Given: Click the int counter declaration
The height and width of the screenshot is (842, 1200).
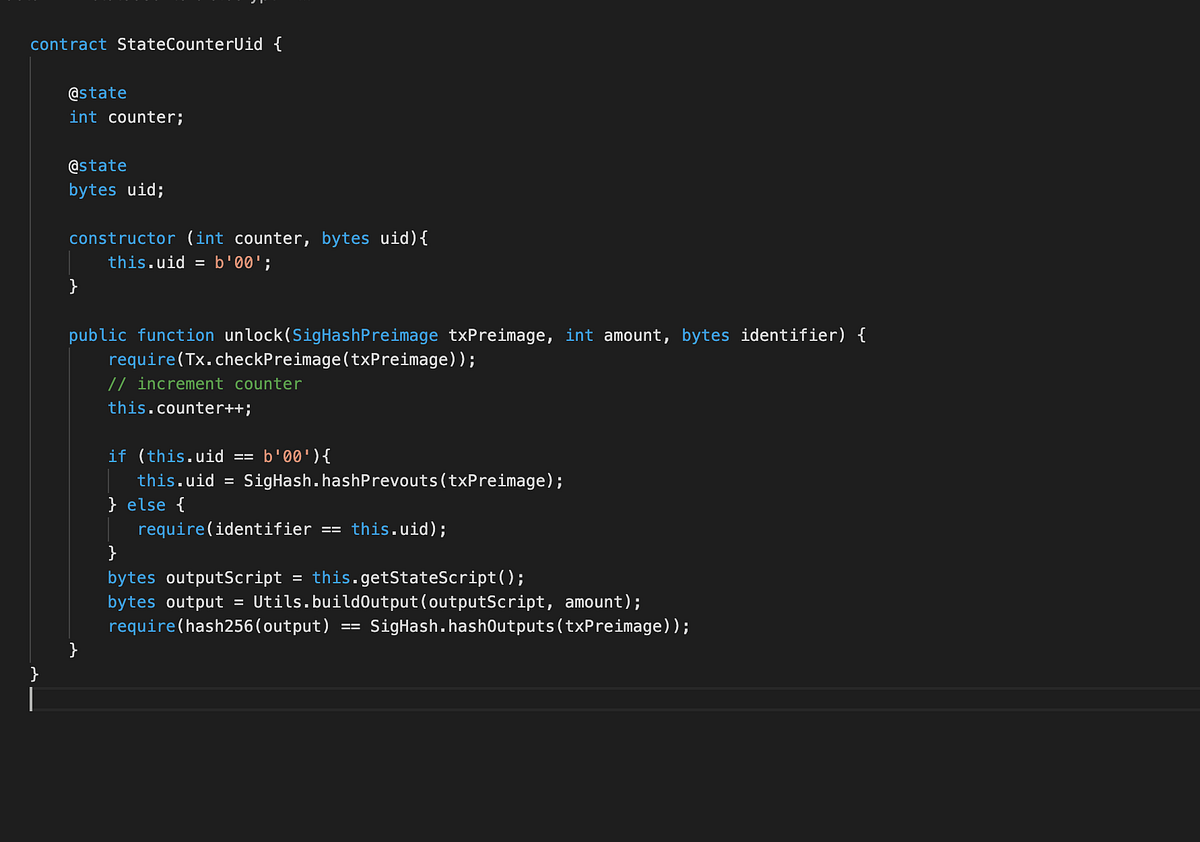Looking at the screenshot, I should [x=127, y=117].
